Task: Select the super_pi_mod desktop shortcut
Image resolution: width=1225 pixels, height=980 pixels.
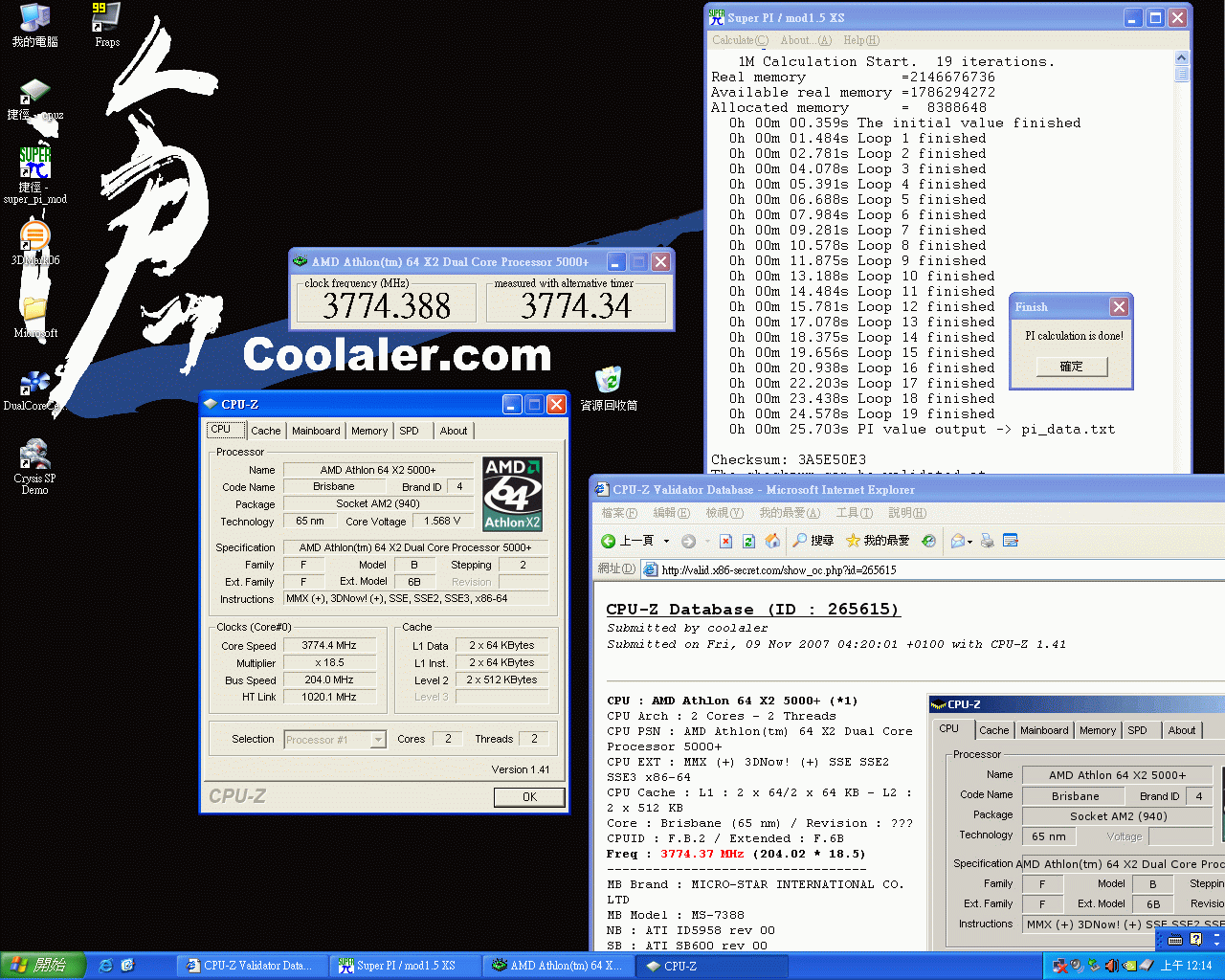Action: tap(35, 174)
